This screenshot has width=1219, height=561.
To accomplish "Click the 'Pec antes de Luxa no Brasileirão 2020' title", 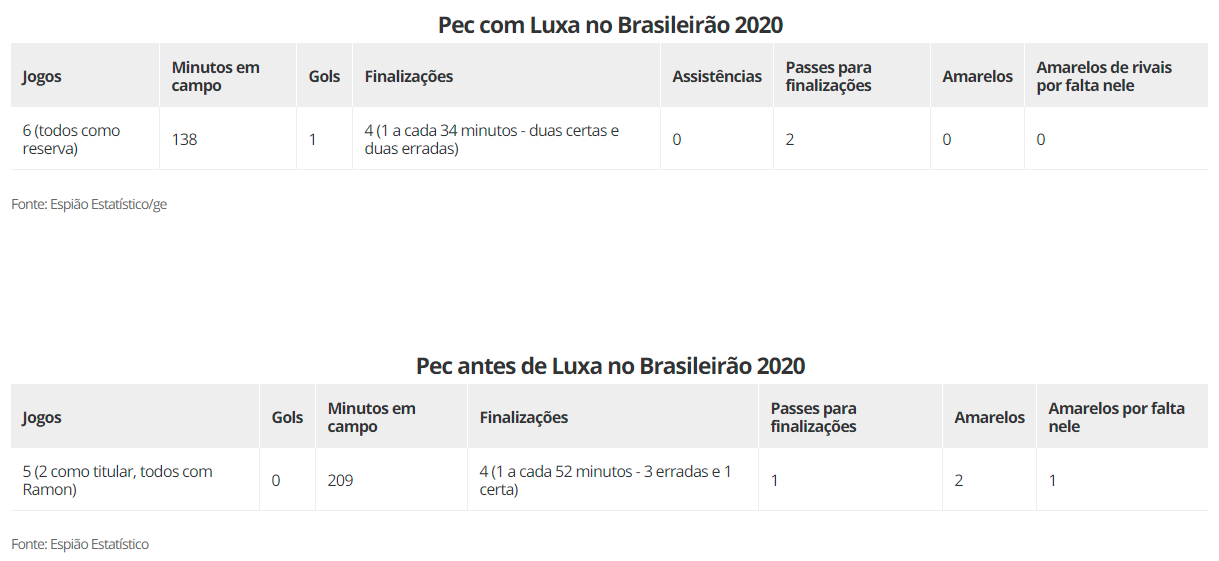I will tap(610, 366).
